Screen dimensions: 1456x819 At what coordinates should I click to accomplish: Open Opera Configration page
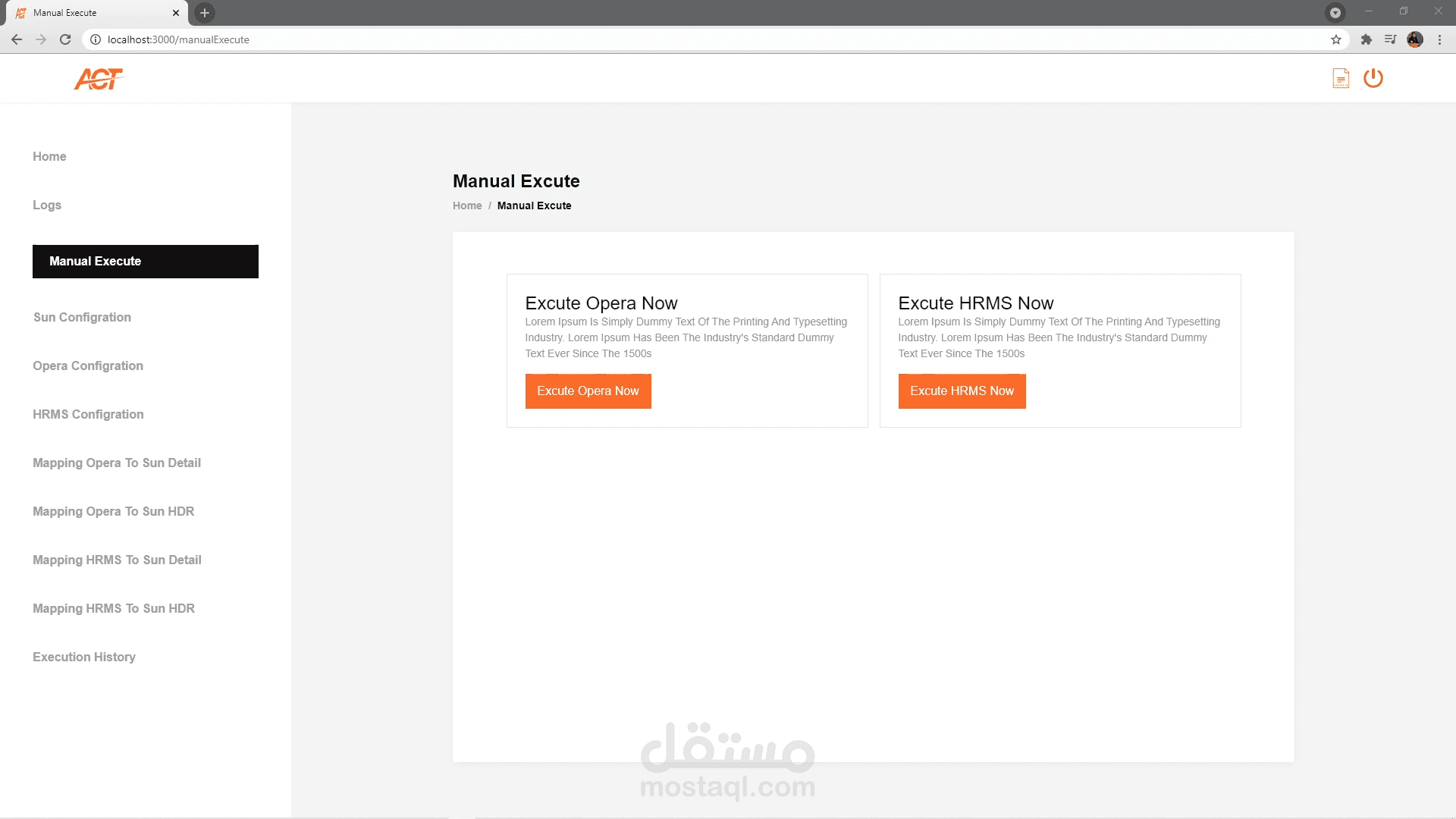coord(88,366)
